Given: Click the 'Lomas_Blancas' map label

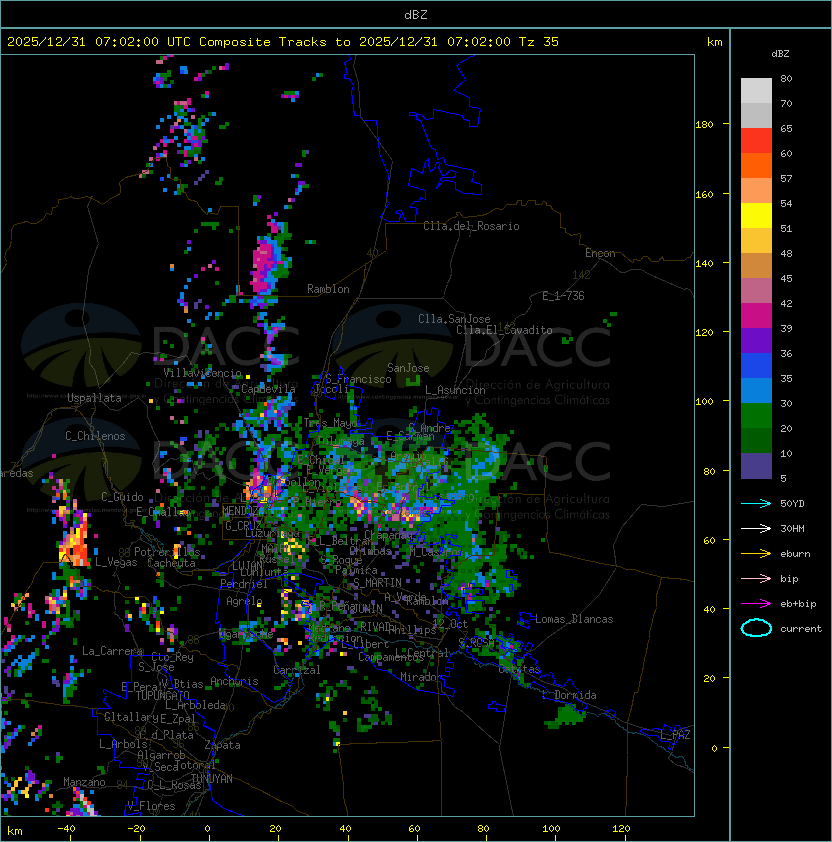Looking at the screenshot, I should click(x=574, y=619).
